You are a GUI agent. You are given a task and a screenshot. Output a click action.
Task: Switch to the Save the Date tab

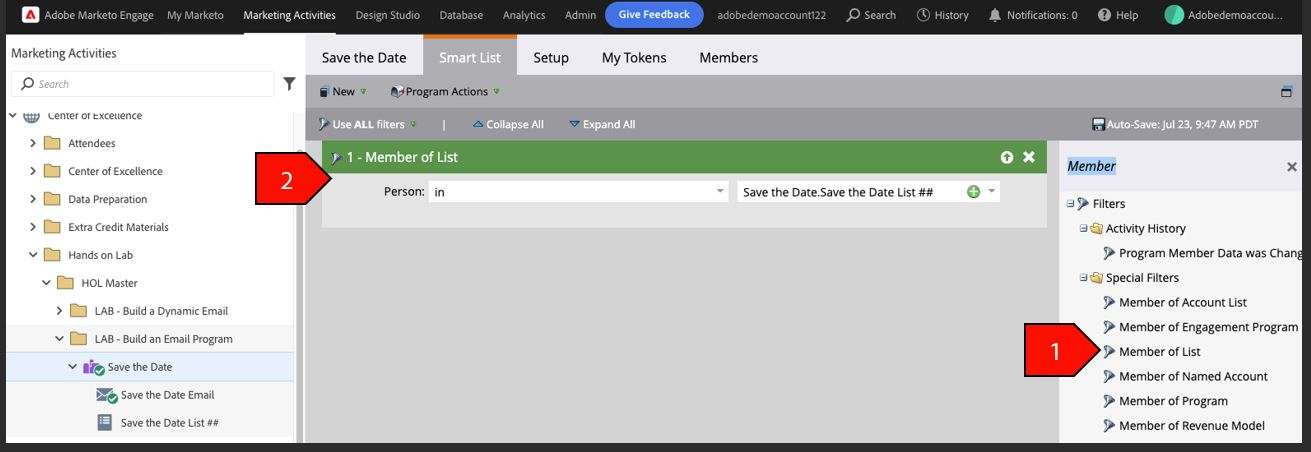coord(364,57)
